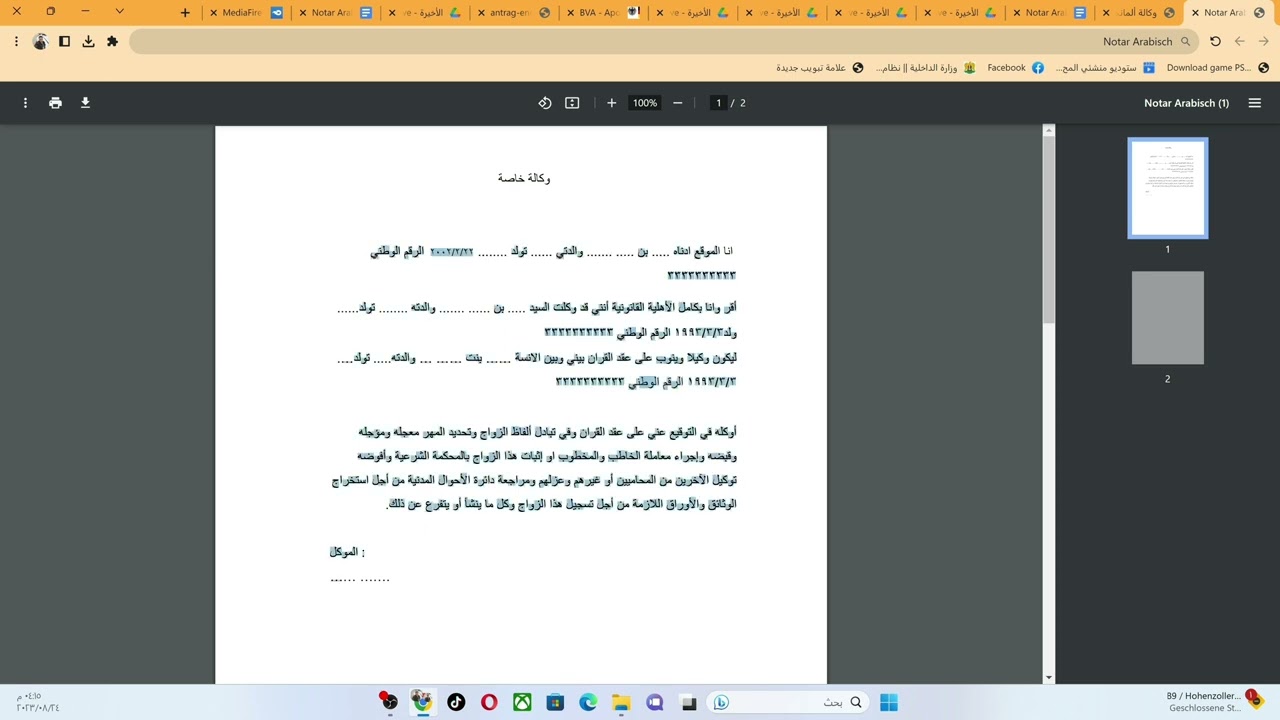This screenshot has height=720, width=1280.
Task: Switch to the وكالة tab
Action: 1140,12
